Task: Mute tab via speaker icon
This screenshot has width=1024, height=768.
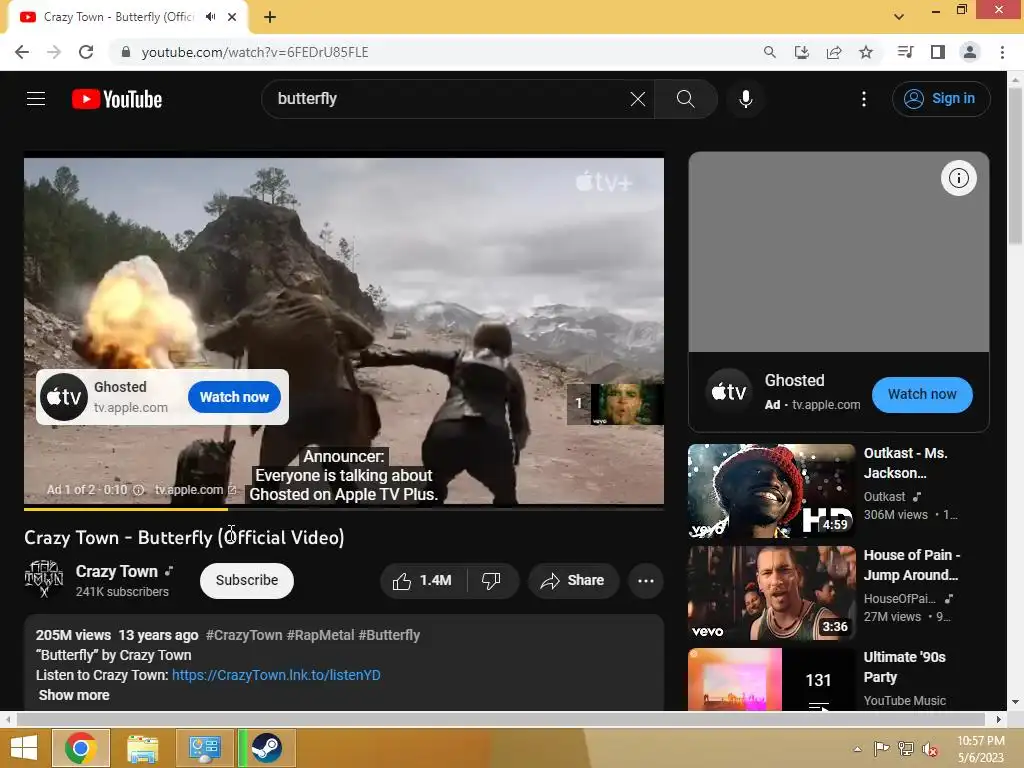Action: point(210,17)
